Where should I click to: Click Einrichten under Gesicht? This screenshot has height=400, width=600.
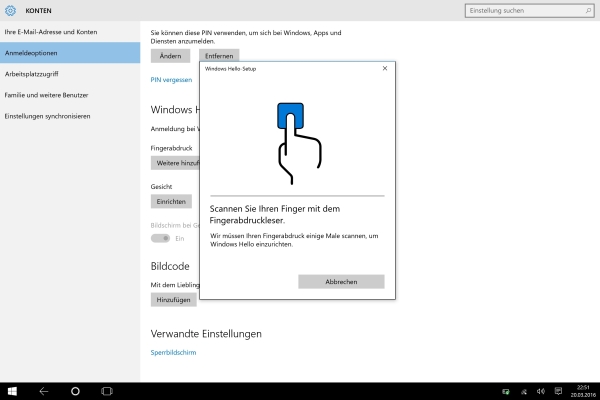point(171,201)
